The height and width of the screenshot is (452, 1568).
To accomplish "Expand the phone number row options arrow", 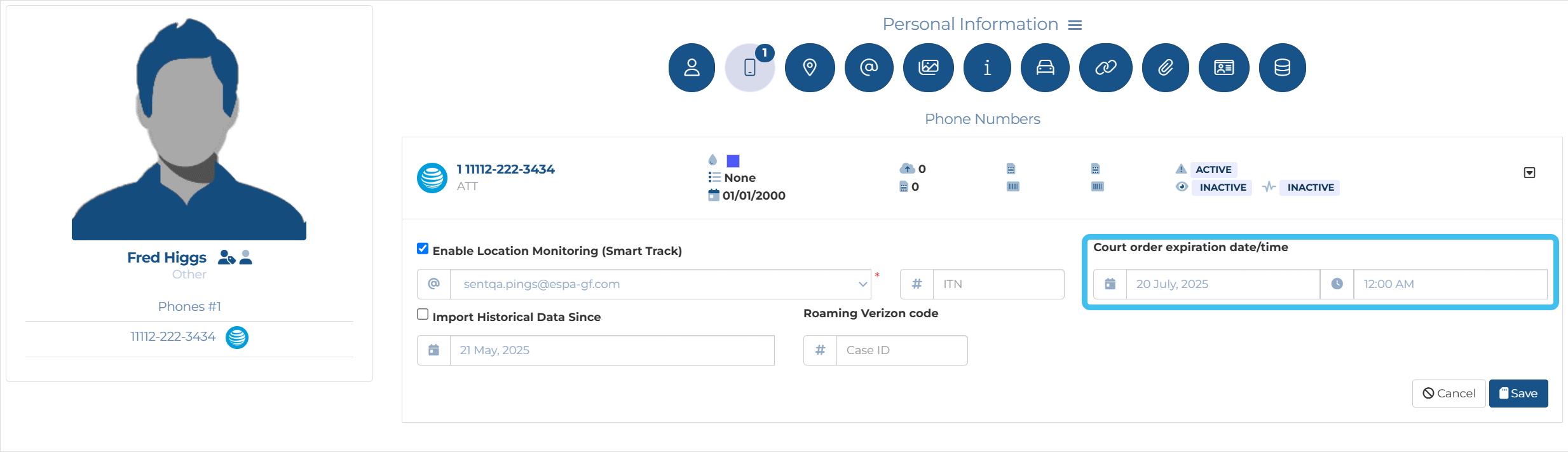I will [x=1529, y=173].
